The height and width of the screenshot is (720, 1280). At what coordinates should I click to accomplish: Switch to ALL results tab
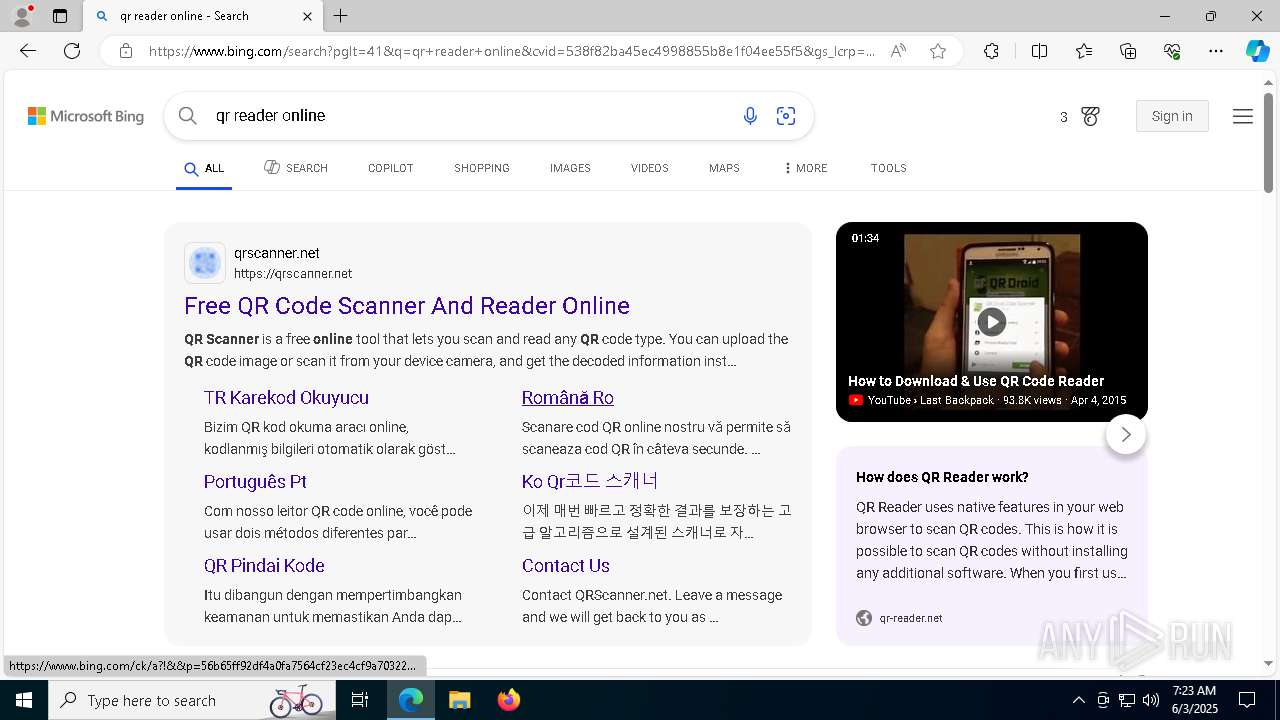pyautogui.click(x=204, y=168)
